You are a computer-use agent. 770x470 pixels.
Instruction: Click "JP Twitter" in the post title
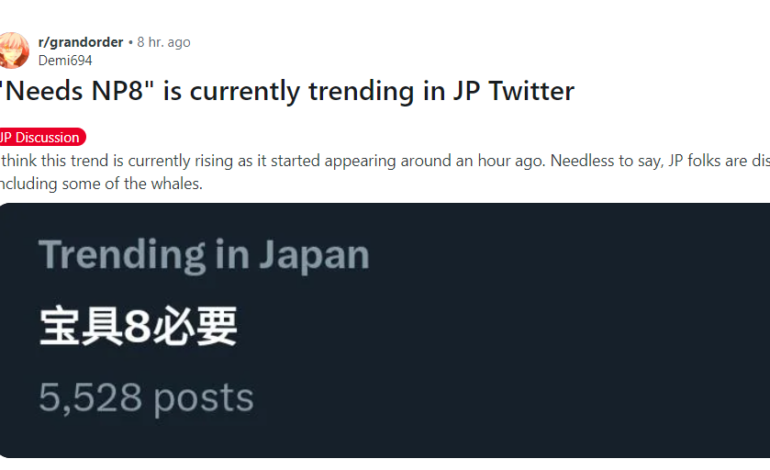coord(510,92)
